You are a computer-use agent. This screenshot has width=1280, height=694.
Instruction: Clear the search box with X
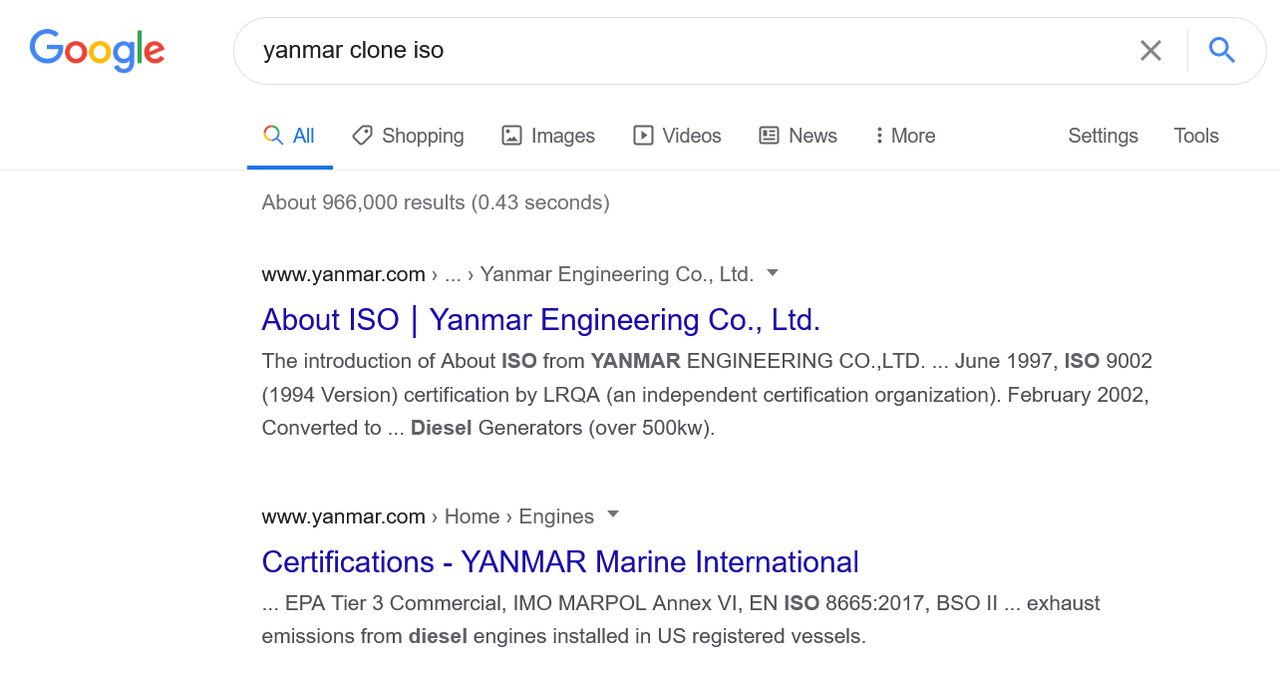[x=1151, y=50]
